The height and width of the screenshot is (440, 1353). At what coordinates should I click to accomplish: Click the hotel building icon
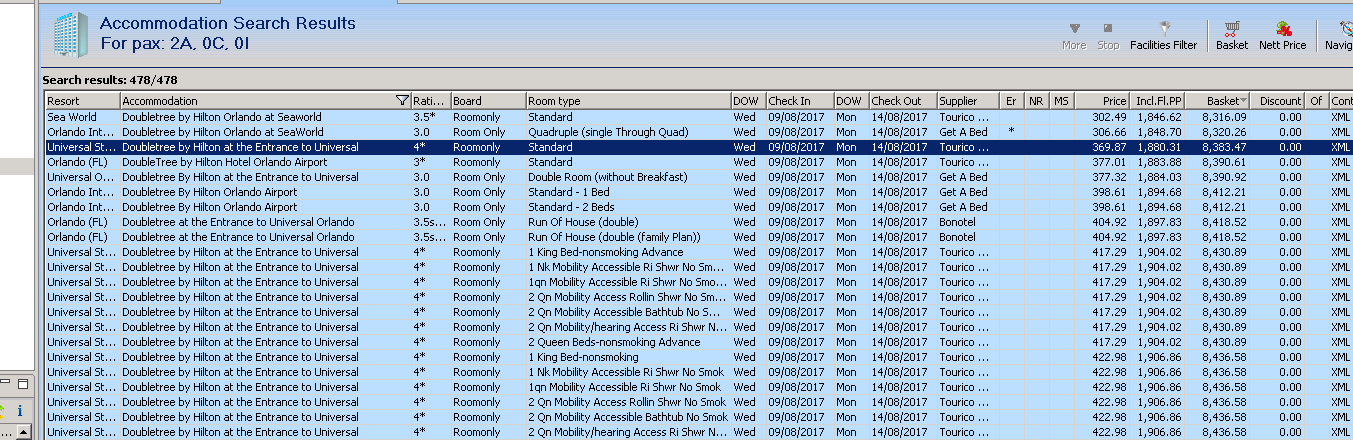point(68,34)
